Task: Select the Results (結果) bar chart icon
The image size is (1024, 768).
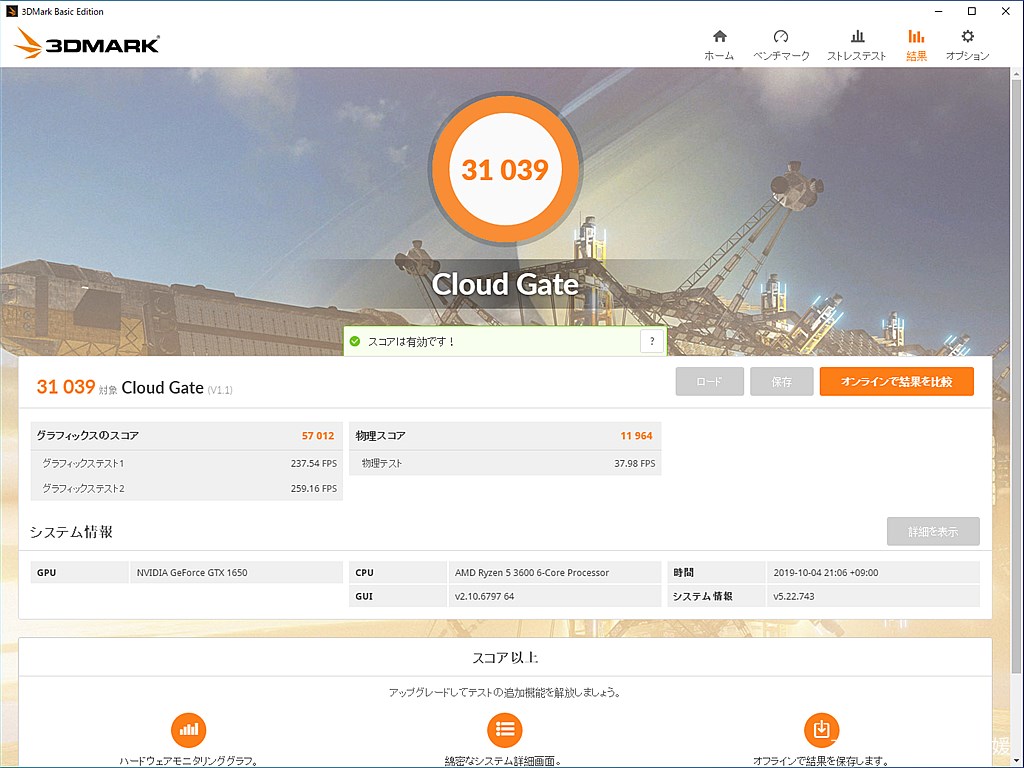Action: point(916,37)
